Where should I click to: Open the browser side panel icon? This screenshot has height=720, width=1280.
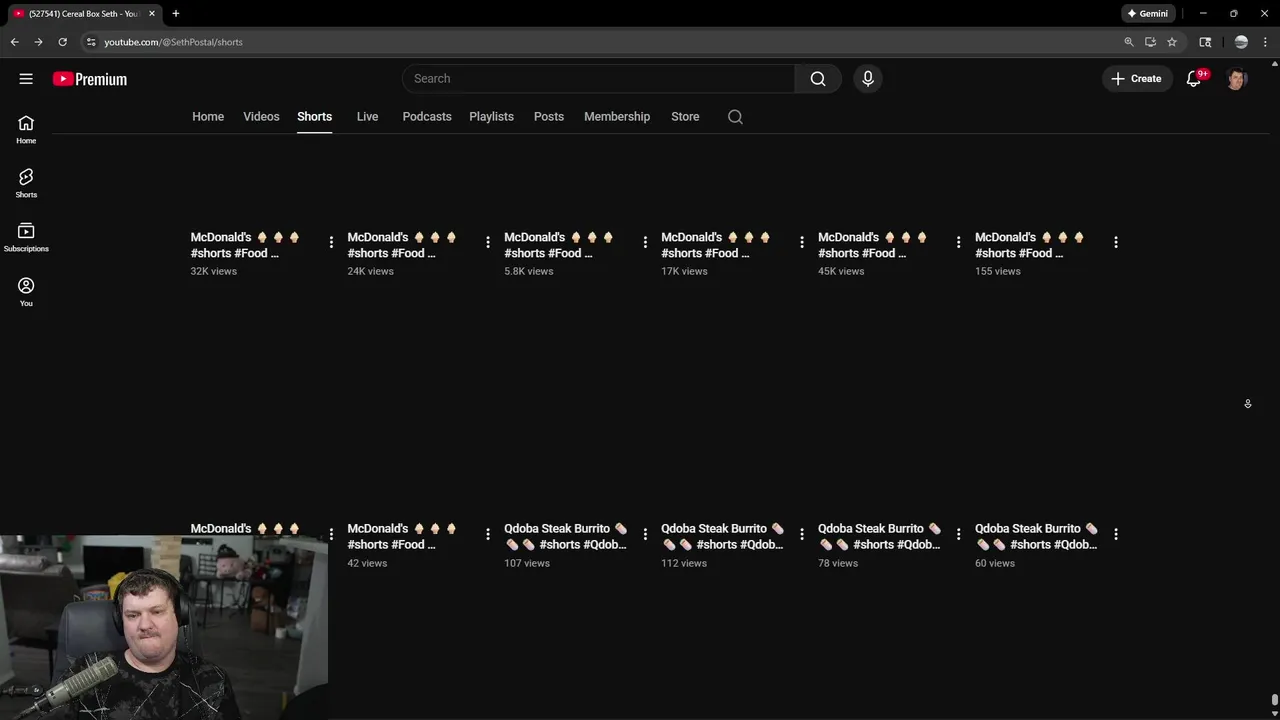[1205, 42]
